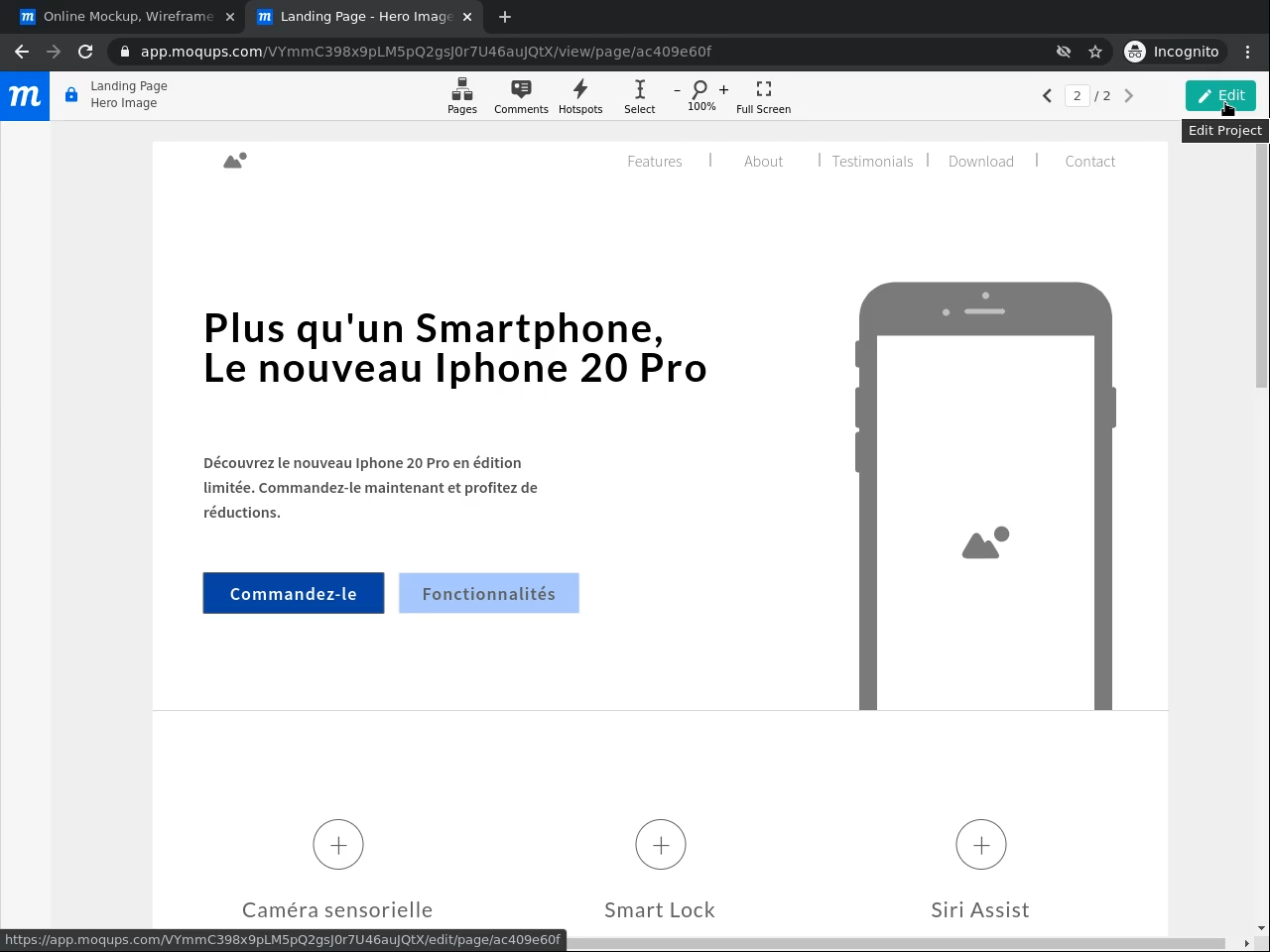This screenshot has width=1270, height=952.
Task: Click the hero headline about Iphone 20 Pro
Action: (455, 348)
